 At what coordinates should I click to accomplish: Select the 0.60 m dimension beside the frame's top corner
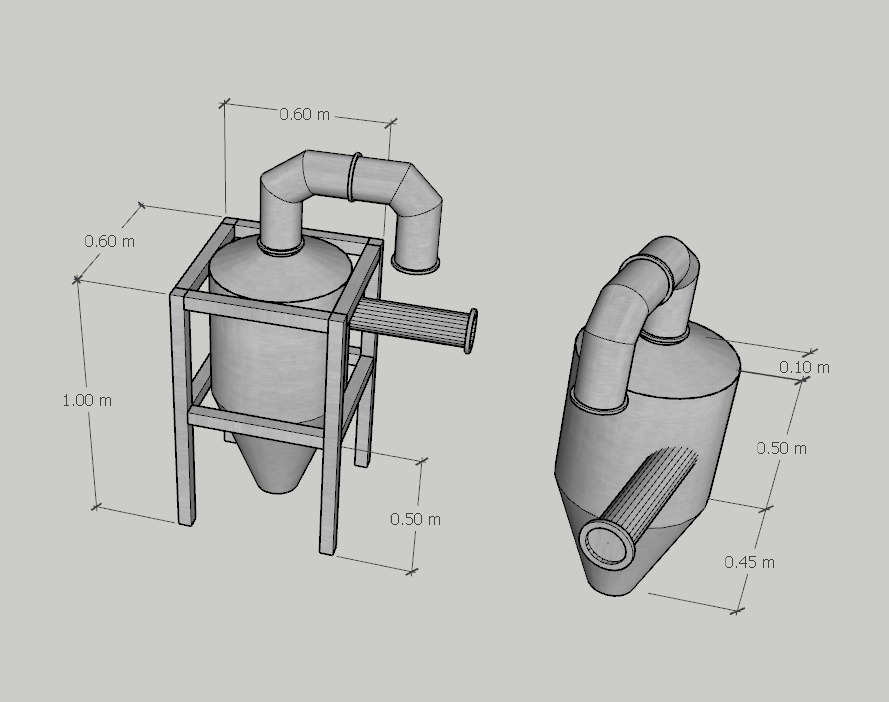(x=110, y=241)
